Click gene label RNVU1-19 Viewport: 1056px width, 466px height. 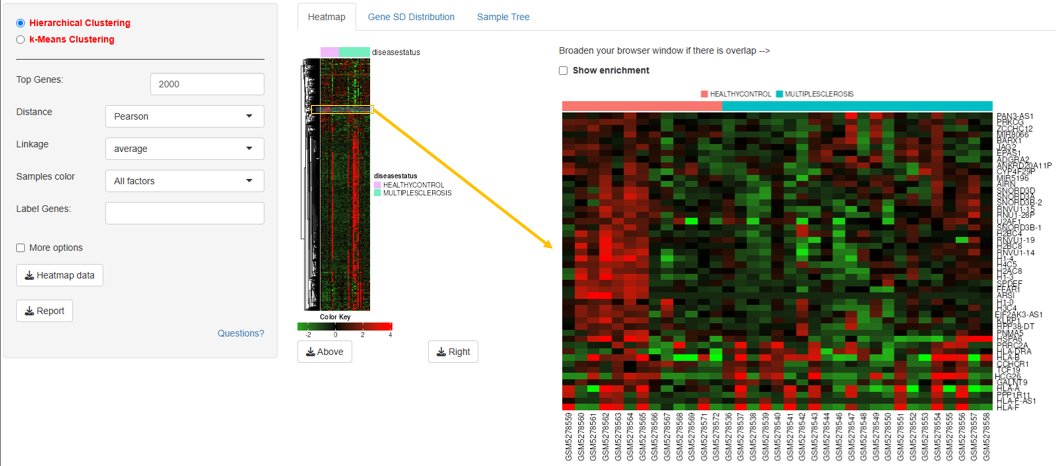(x=1016, y=240)
